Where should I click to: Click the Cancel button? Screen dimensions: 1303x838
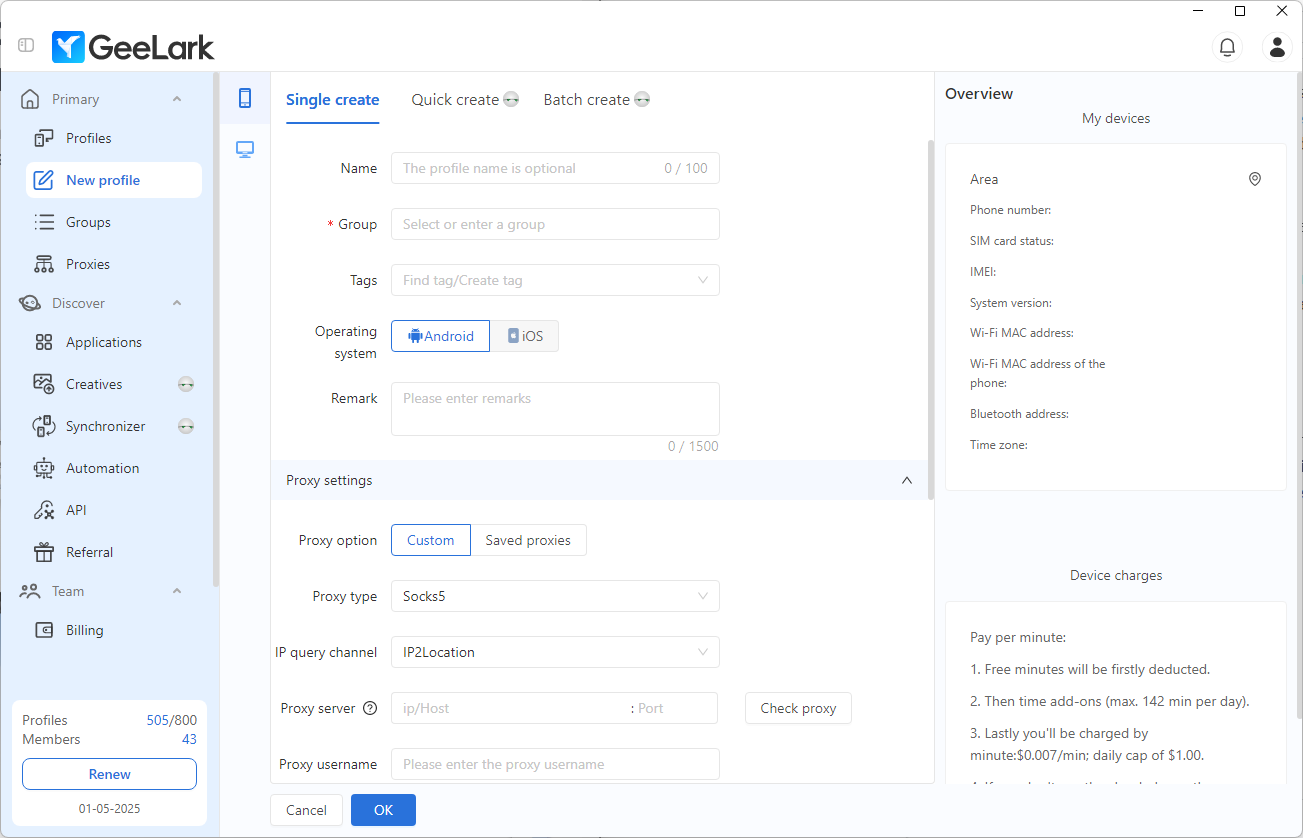306,810
